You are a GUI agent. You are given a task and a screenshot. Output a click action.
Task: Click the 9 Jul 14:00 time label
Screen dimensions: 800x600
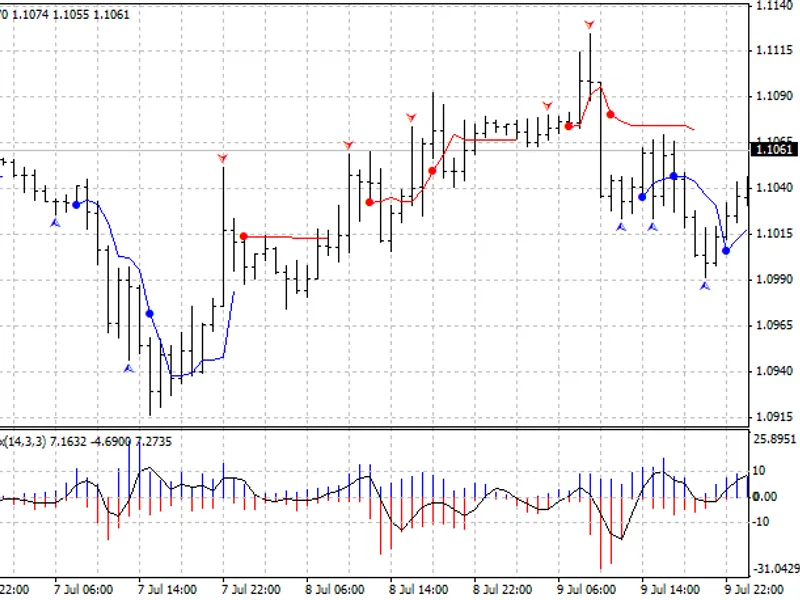(671, 590)
